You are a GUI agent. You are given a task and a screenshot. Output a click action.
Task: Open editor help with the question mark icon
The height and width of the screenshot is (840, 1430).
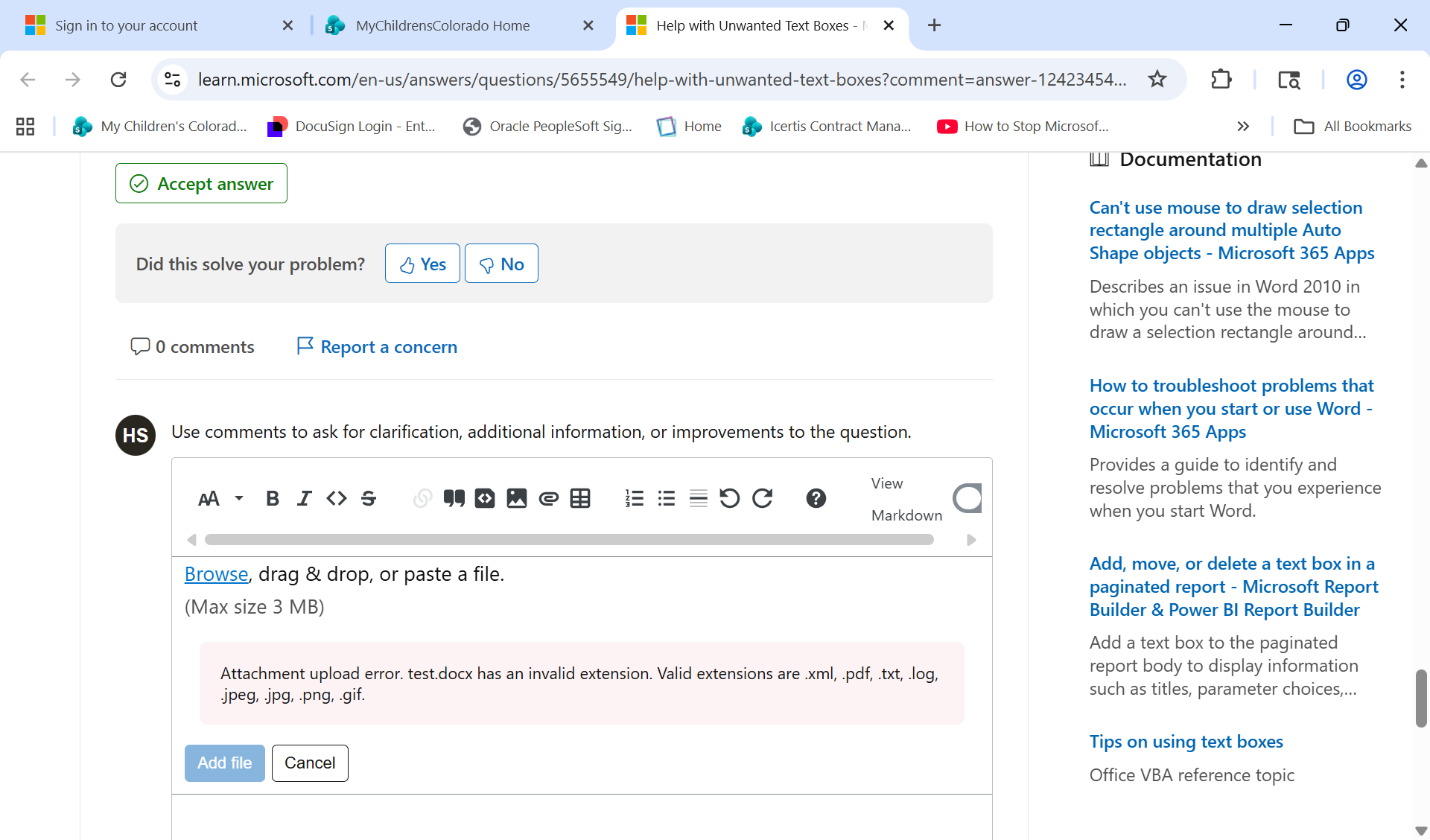click(816, 498)
